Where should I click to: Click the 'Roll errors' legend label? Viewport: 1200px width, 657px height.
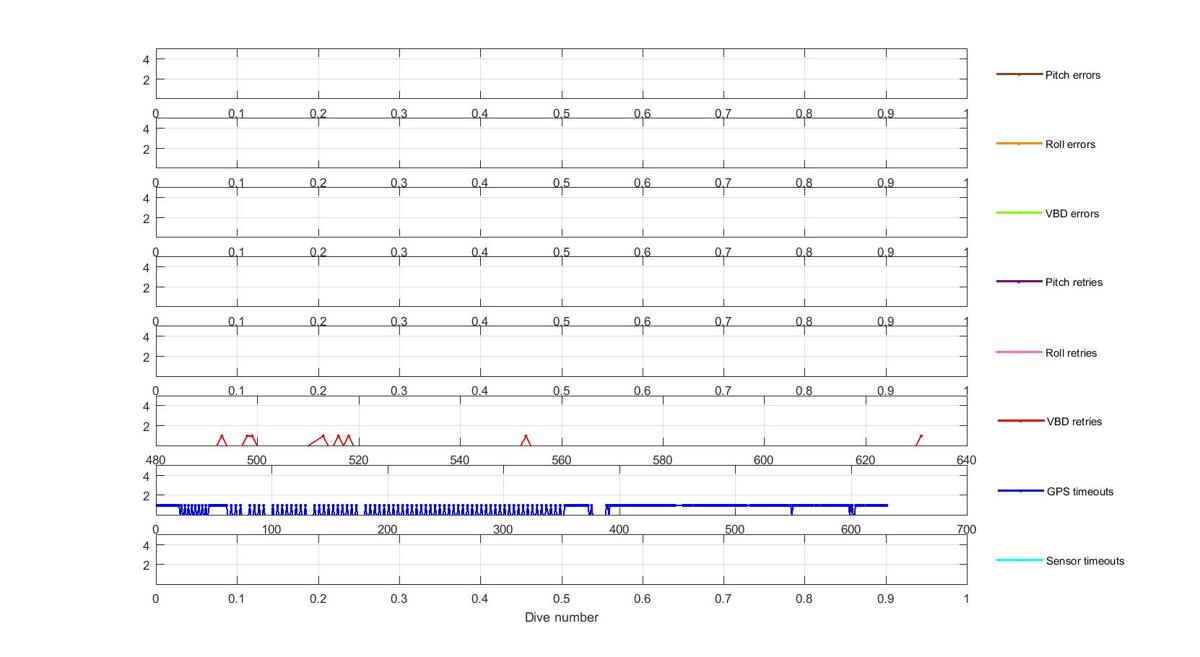click(1070, 144)
